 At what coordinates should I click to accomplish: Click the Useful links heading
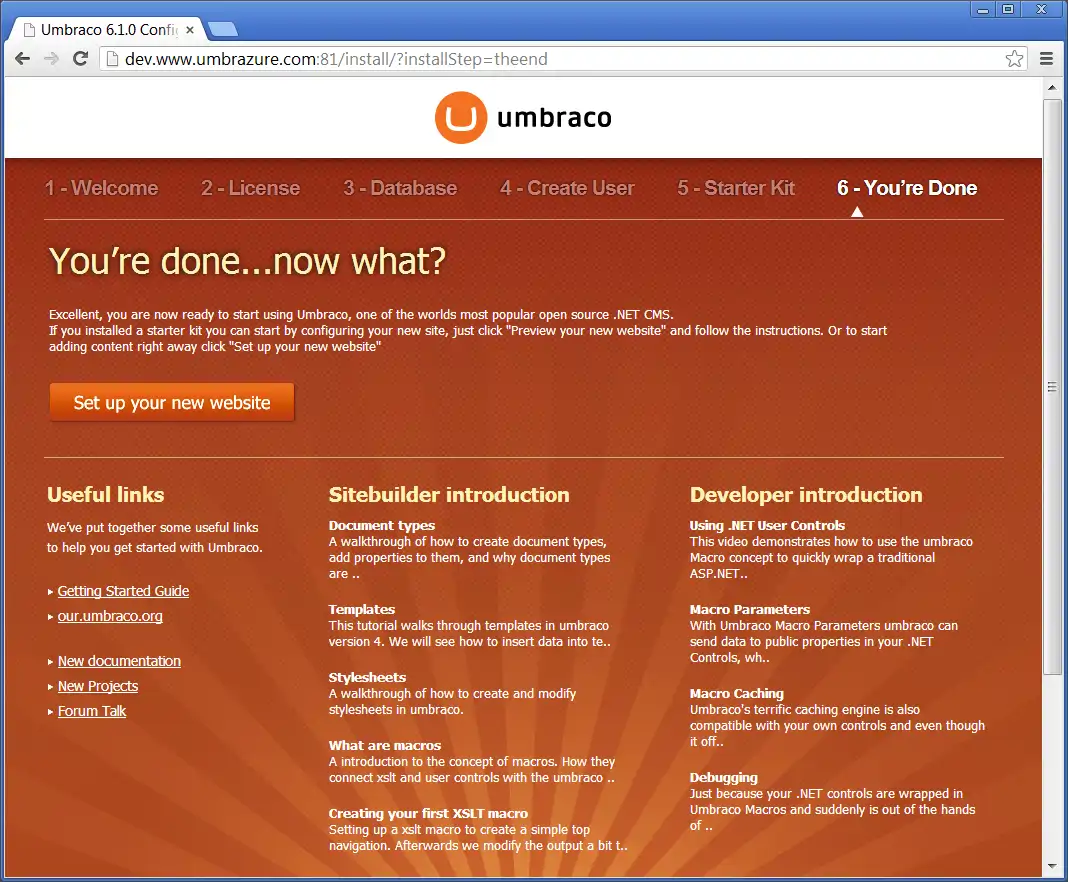106,495
